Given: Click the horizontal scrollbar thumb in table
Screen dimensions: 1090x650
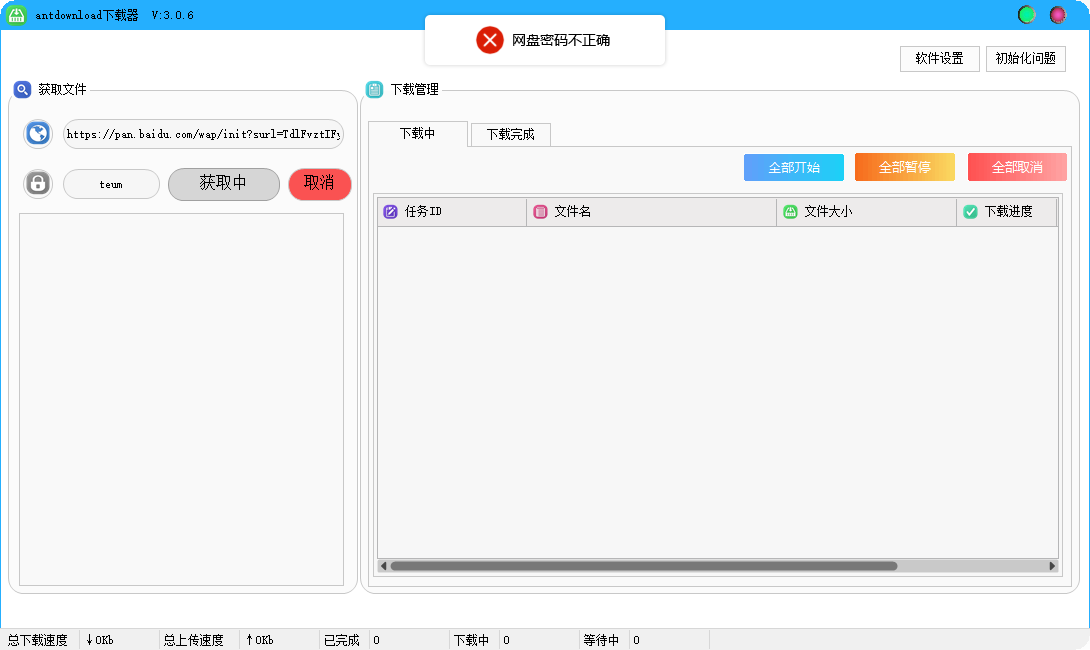Looking at the screenshot, I should pos(644,566).
